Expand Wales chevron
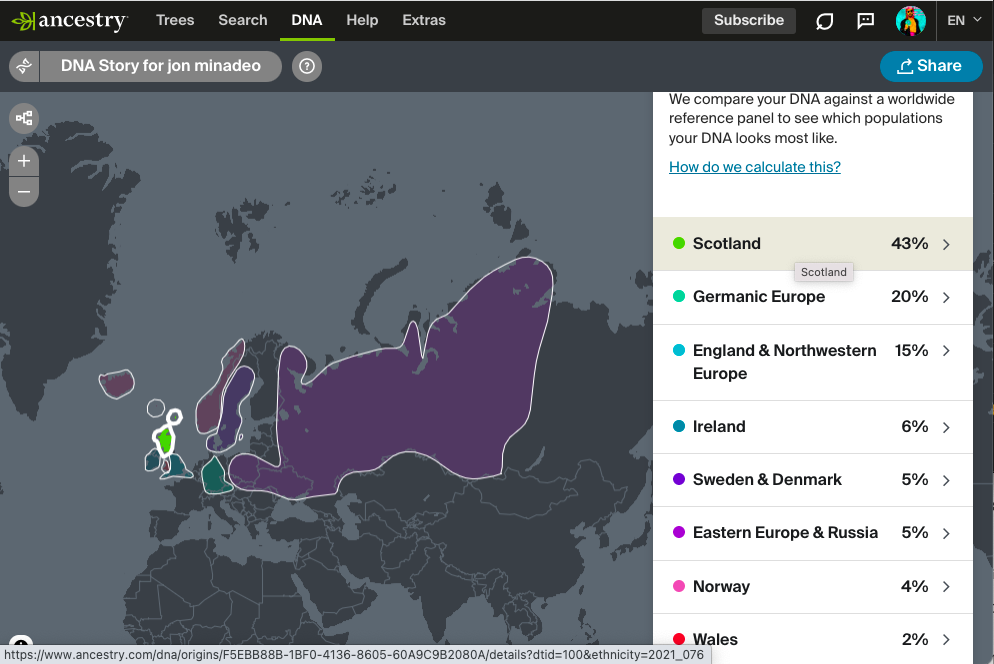The image size is (994, 664). coord(946,640)
